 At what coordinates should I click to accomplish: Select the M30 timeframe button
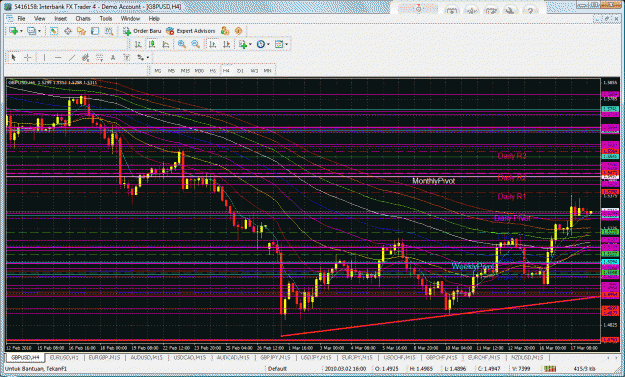pos(199,71)
